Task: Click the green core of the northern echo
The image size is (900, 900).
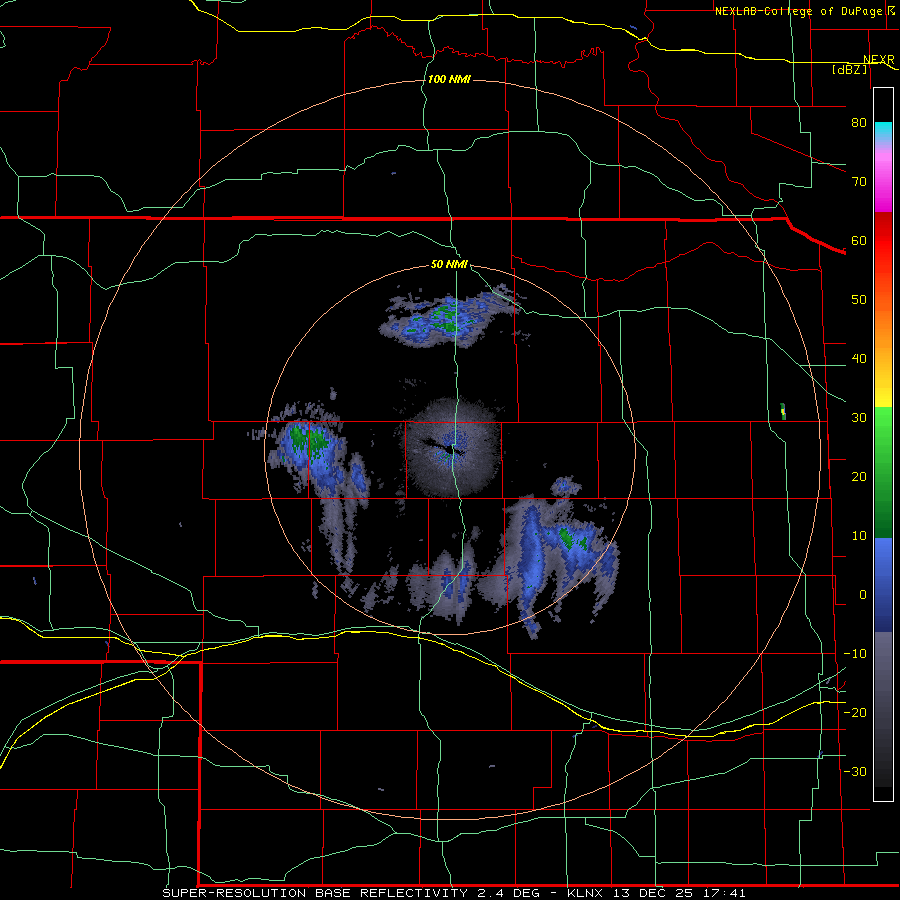Action: [x=445, y=319]
